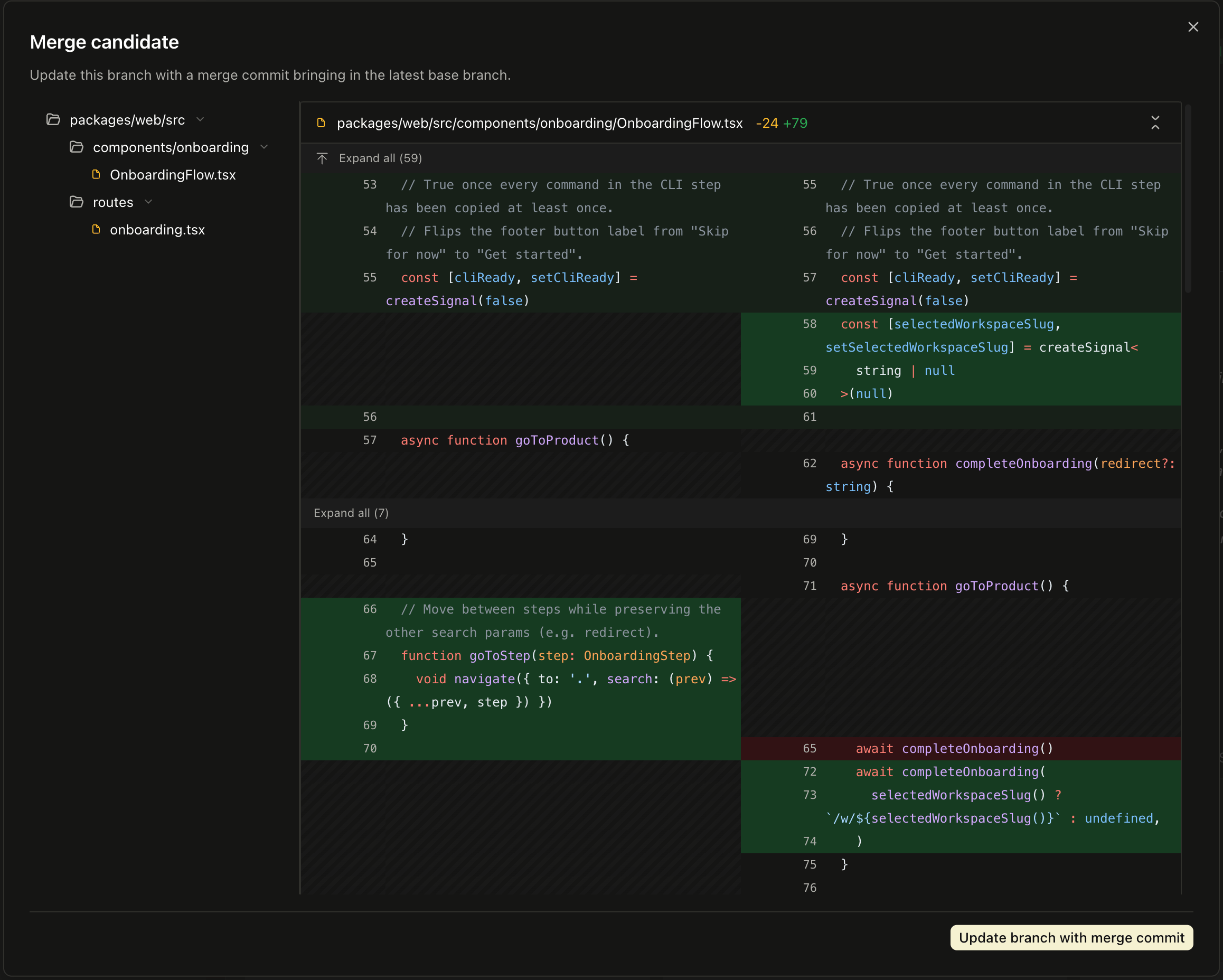The height and width of the screenshot is (980, 1223).
Task: Collapse the packages/web/src folder chevron
Action: click(200, 120)
